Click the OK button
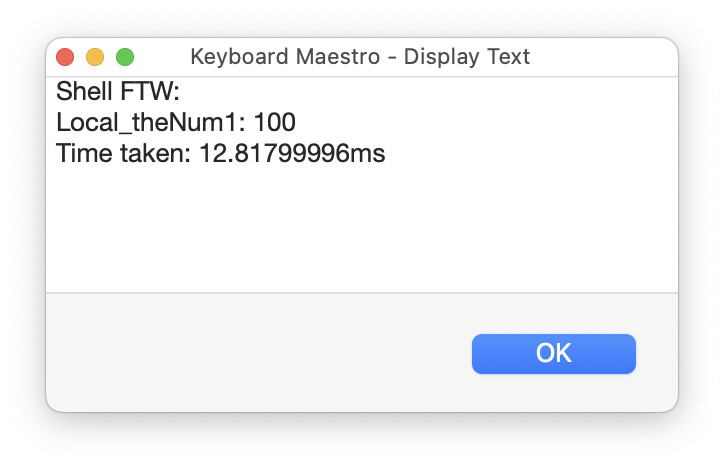The height and width of the screenshot is (466, 724). (x=553, y=353)
